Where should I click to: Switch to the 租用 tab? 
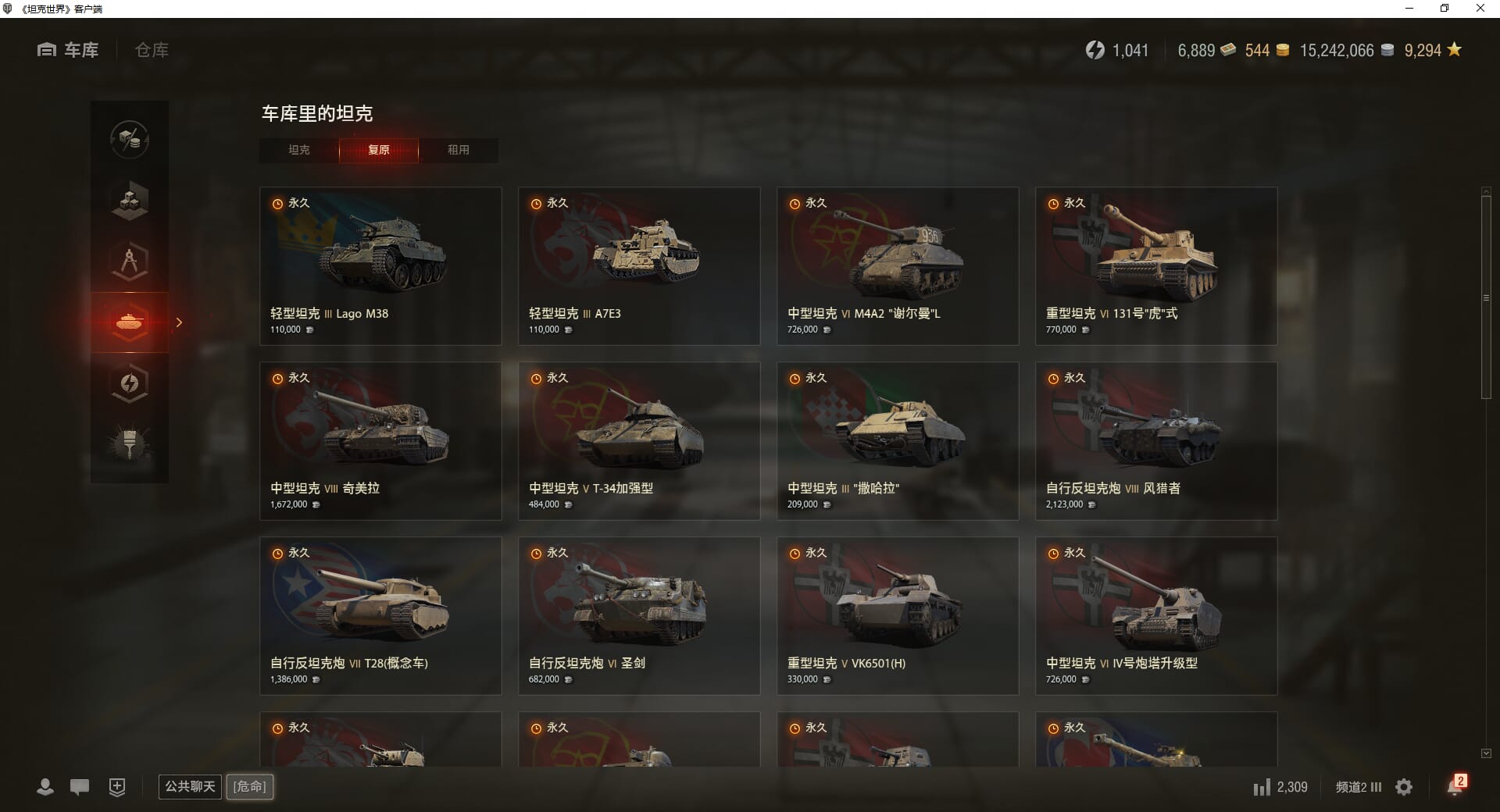coord(459,150)
